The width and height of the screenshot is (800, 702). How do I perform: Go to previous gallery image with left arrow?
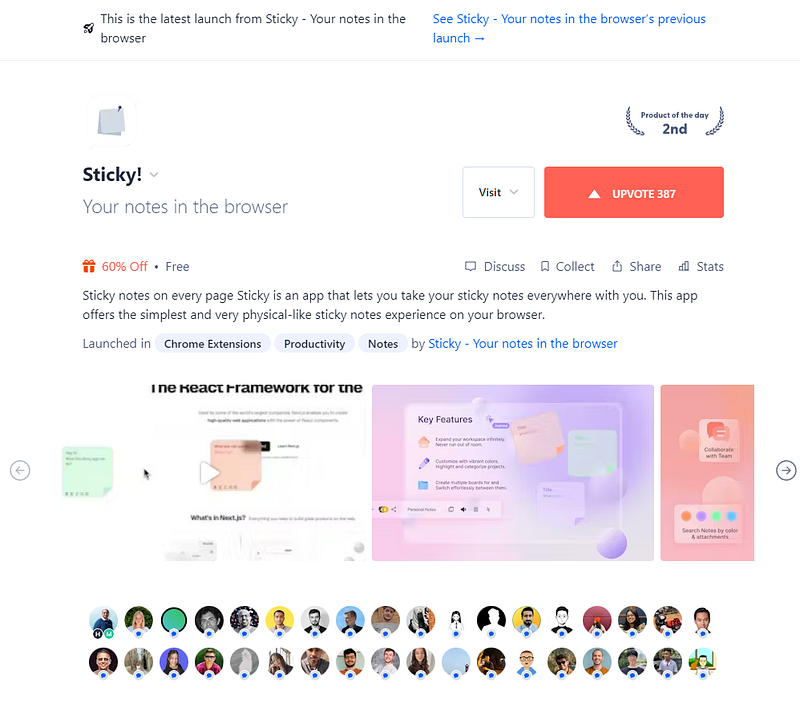coord(20,470)
